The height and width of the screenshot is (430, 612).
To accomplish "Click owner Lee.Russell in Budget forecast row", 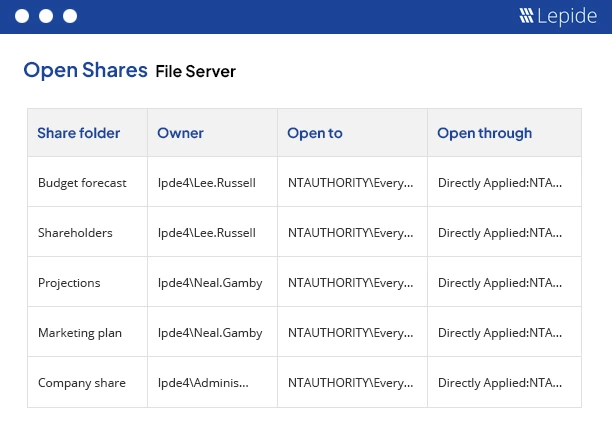I will coord(207,183).
